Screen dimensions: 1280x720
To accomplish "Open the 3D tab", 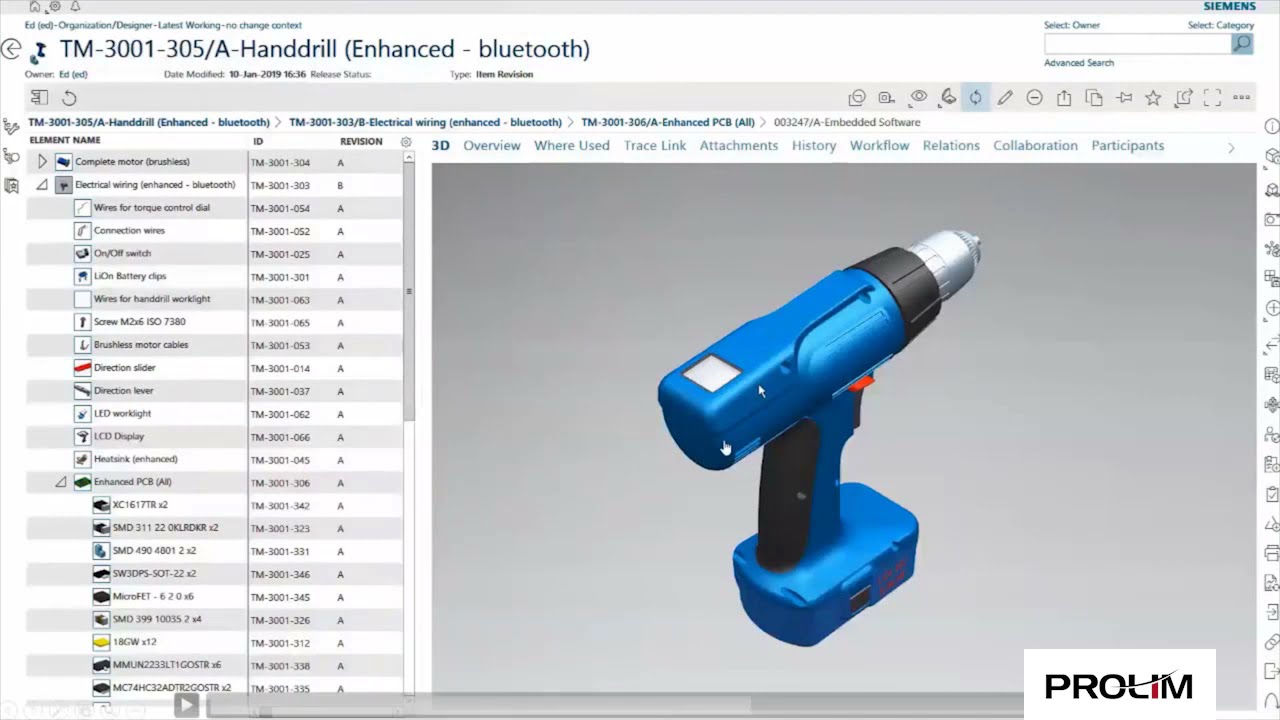I will pos(440,146).
